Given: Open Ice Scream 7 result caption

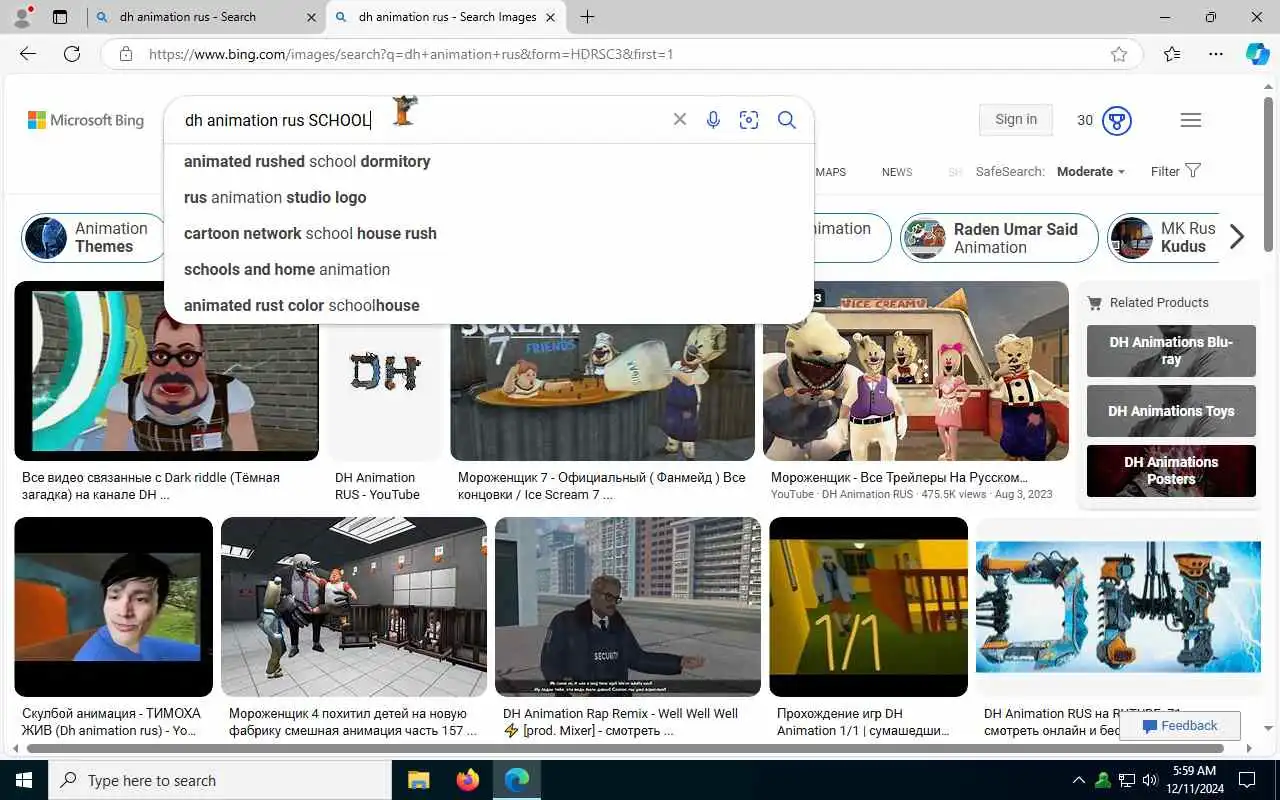Looking at the screenshot, I should pyautogui.click(x=602, y=486).
